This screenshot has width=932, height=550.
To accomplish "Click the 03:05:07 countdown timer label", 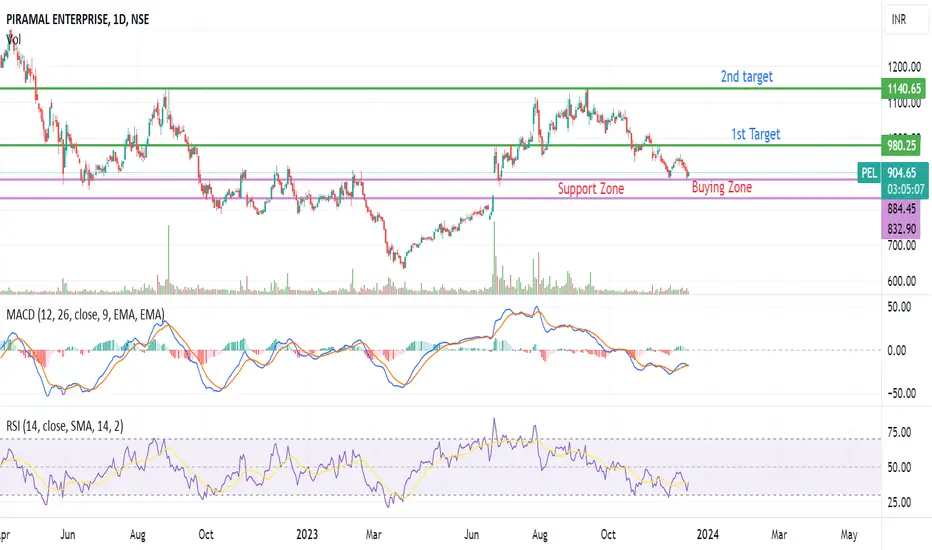I will [x=906, y=190].
